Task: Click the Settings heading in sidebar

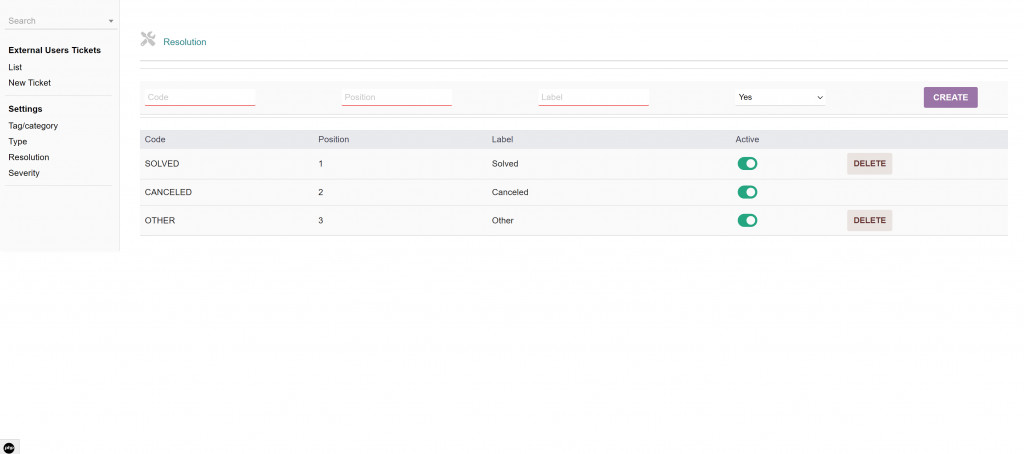Action: 25,109
